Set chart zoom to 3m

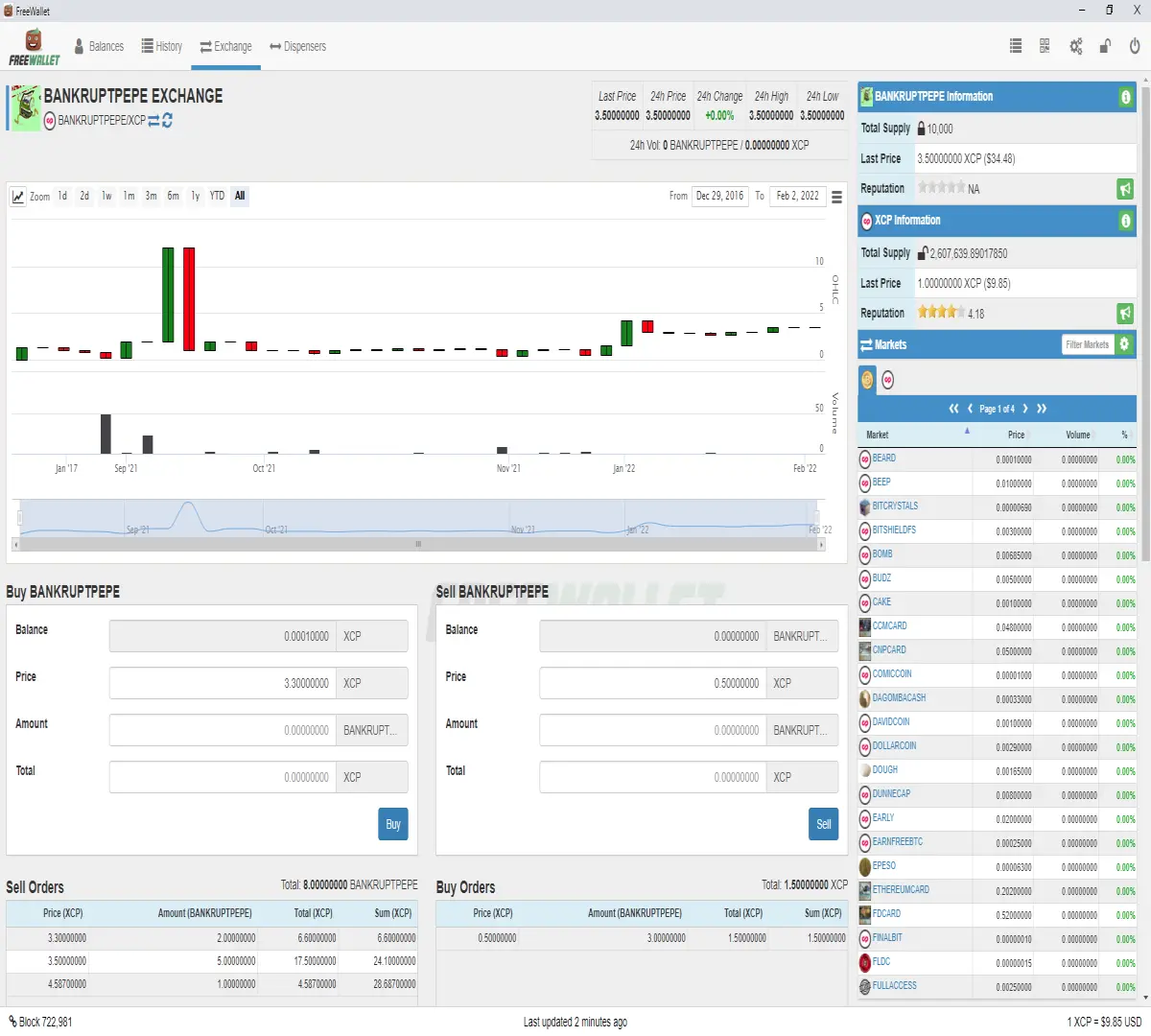point(151,196)
